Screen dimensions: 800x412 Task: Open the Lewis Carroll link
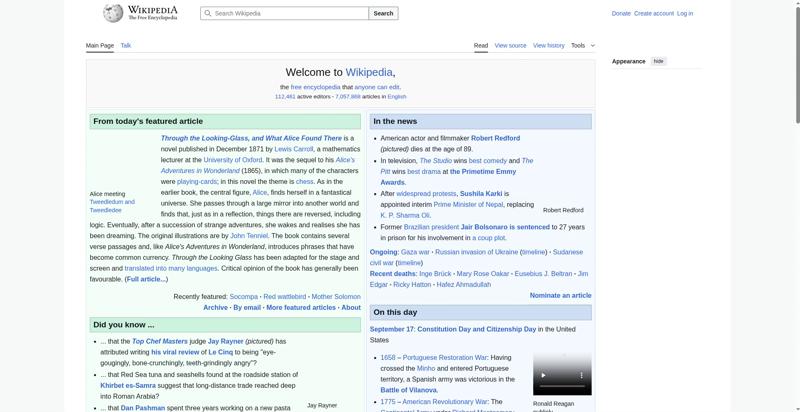294,149
